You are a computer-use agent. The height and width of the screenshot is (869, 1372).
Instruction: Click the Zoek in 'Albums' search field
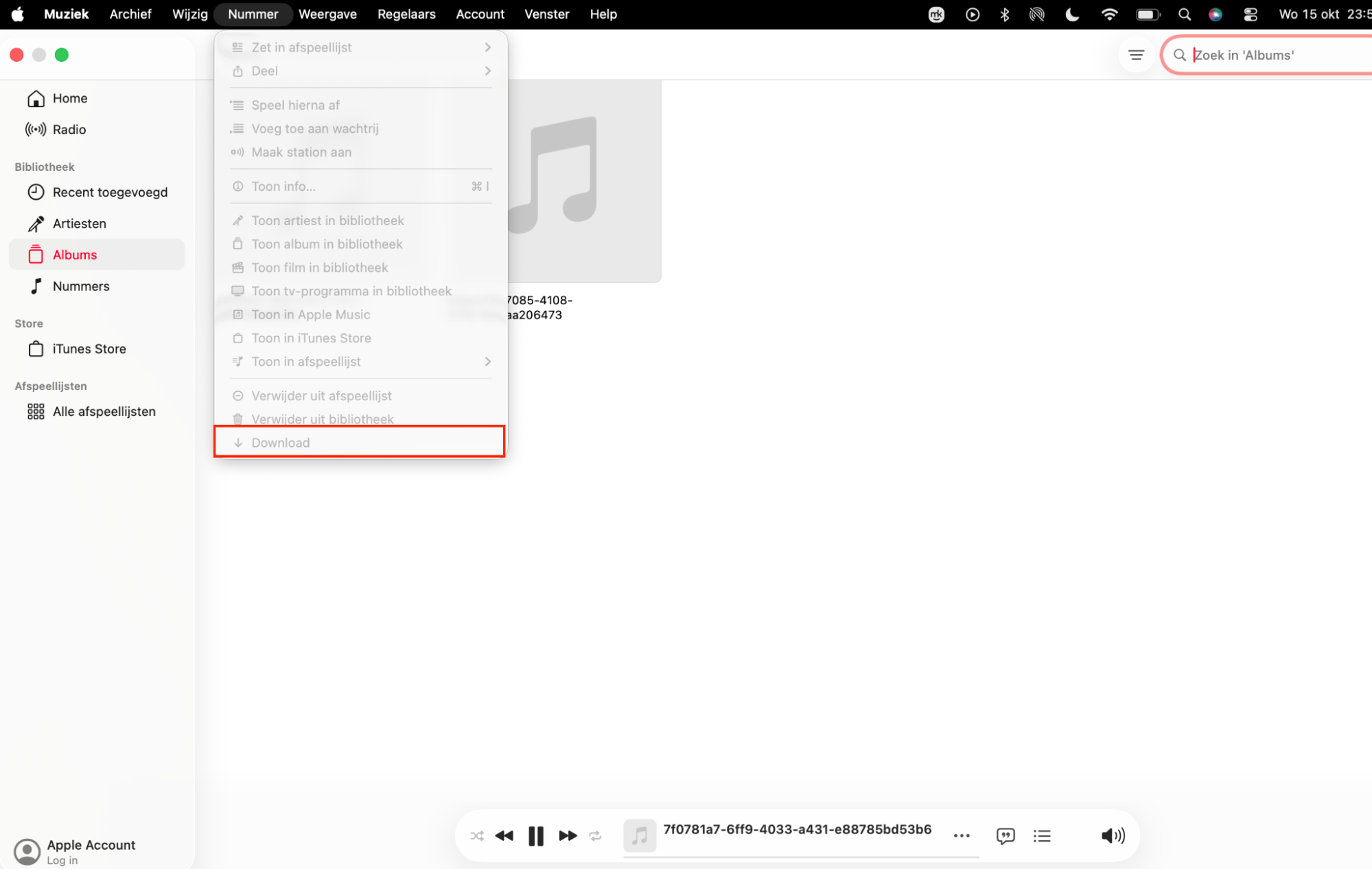[x=1270, y=55]
